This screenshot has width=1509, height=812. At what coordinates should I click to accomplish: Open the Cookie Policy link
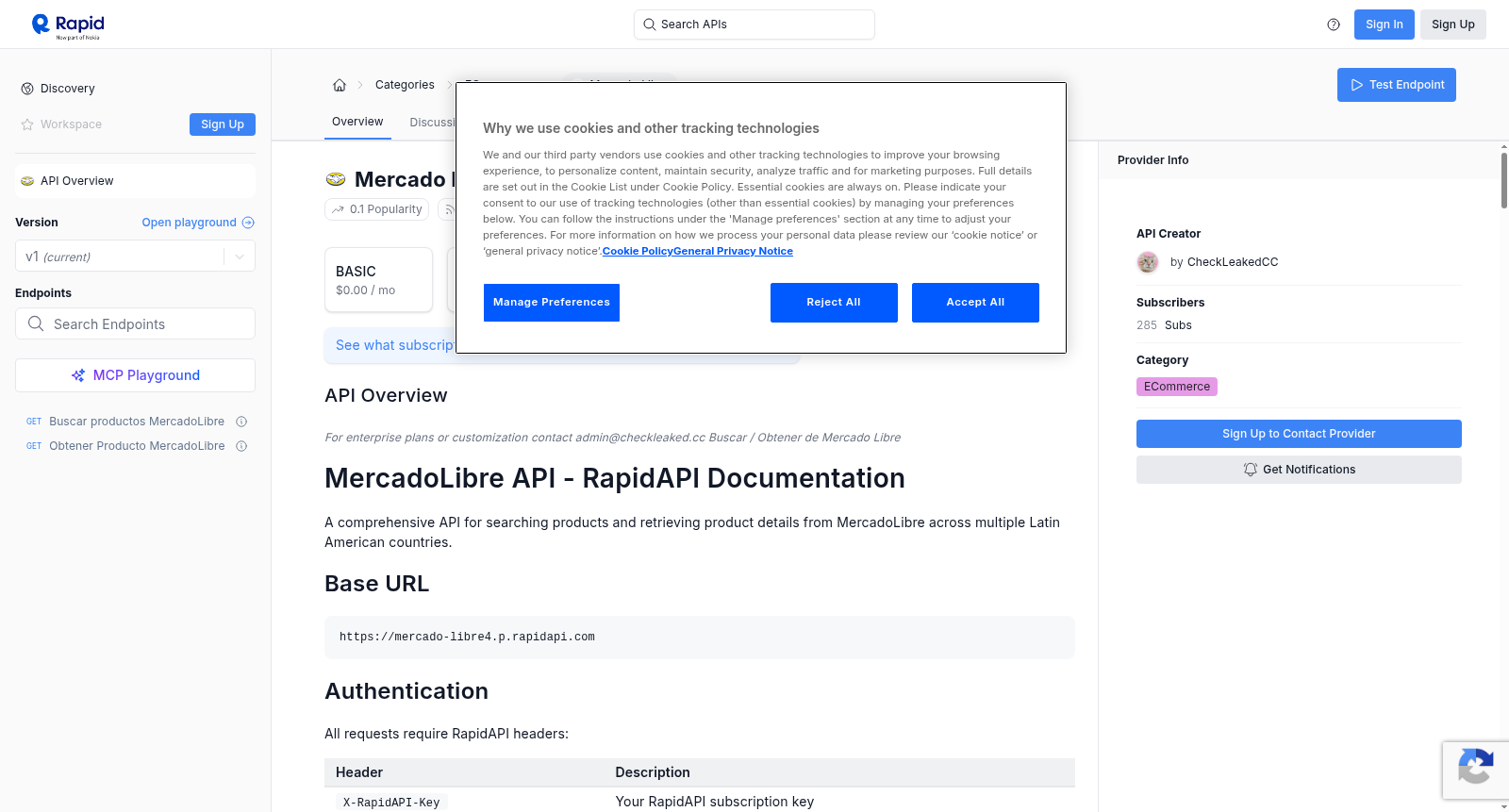click(638, 251)
